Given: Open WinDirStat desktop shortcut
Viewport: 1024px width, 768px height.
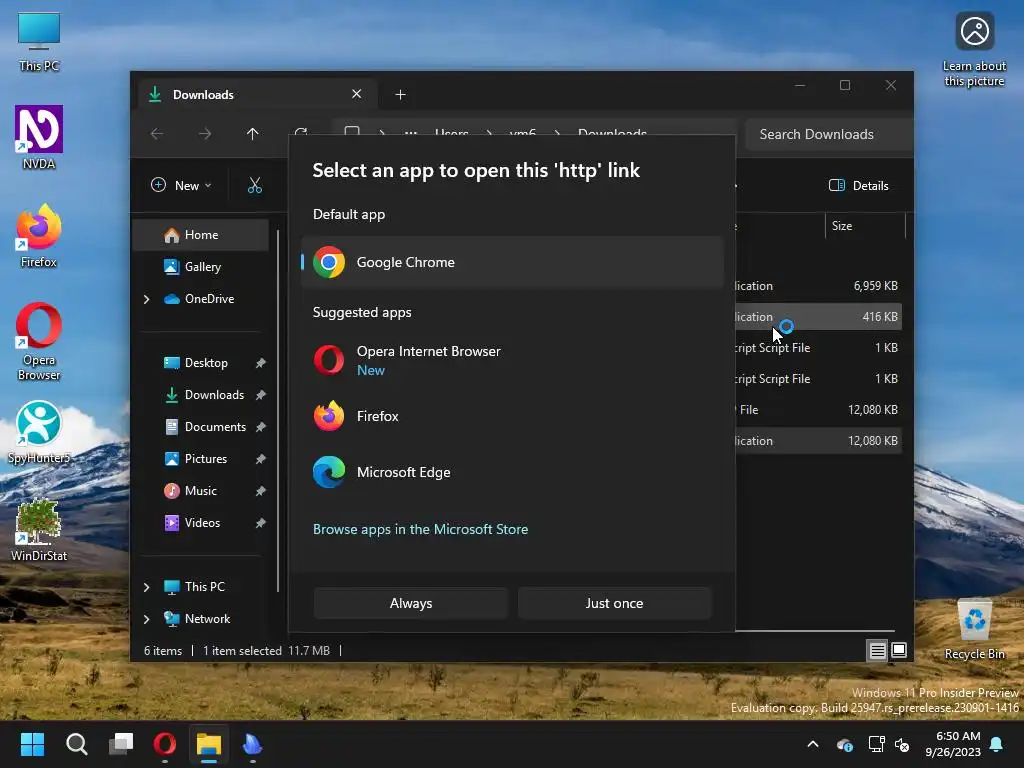Looking at the screenshot, I should pyautogui.click(x=39, y=530).
